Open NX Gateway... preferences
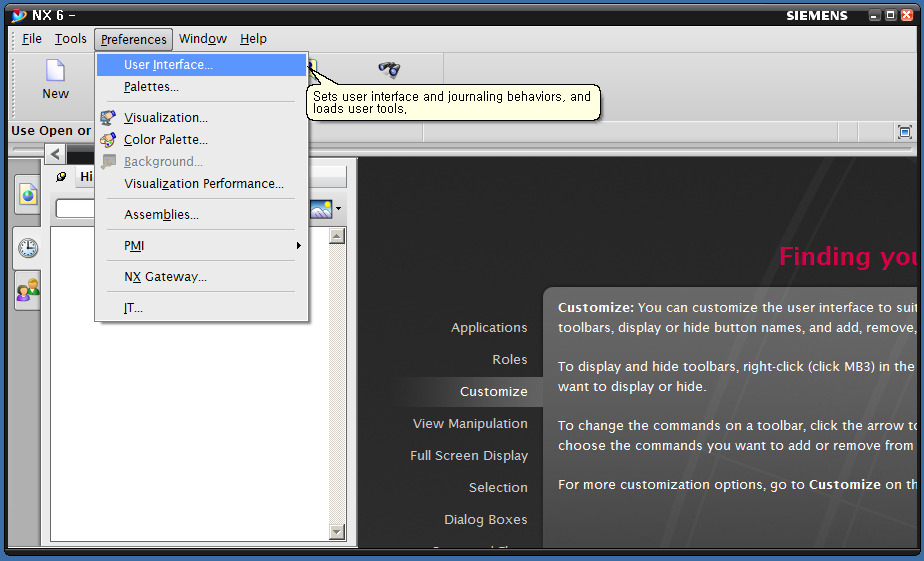Screen dimensions: 924x561 (x=202, y=276)
